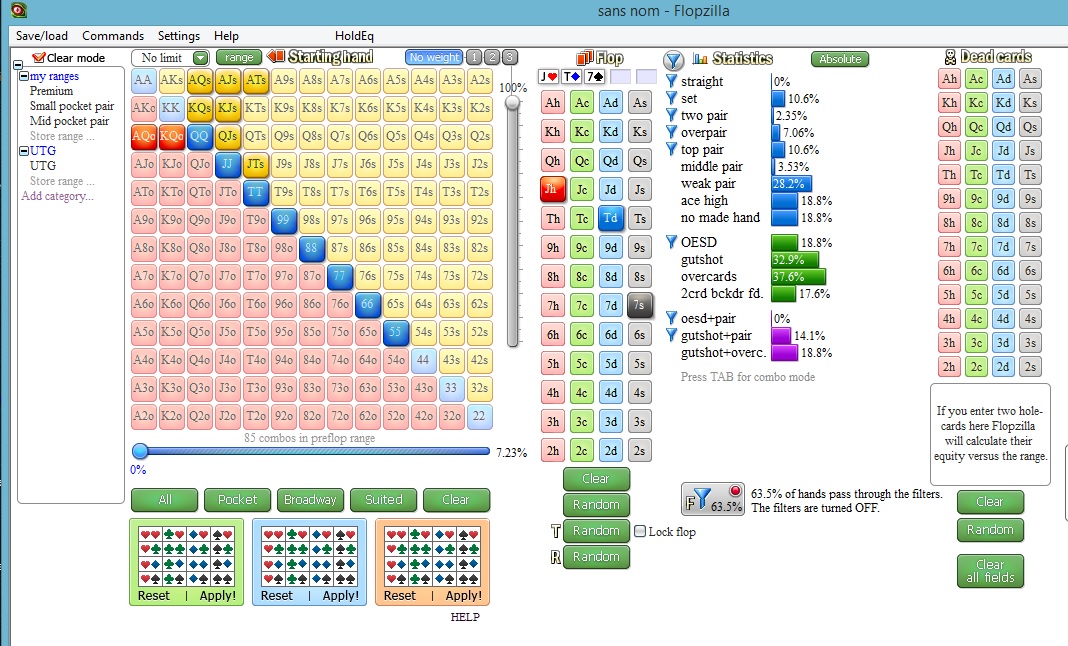This screenshot has width=1068, height=646.
Task: Select the Ks card in the Flop board
Action: click(x=639, y=132)
